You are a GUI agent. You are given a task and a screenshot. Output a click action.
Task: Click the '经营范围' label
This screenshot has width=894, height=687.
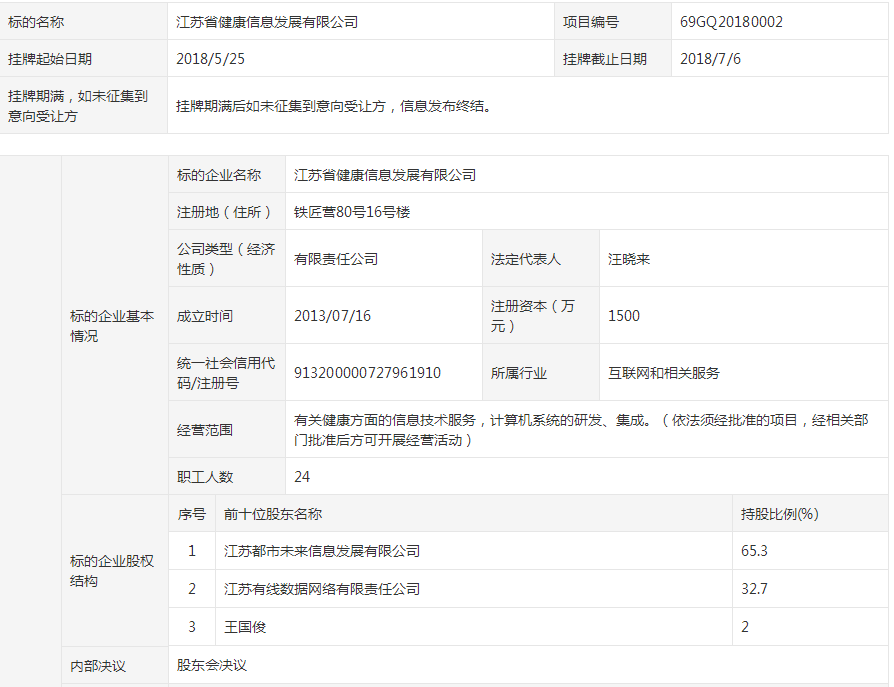click(x=205, y=430)
